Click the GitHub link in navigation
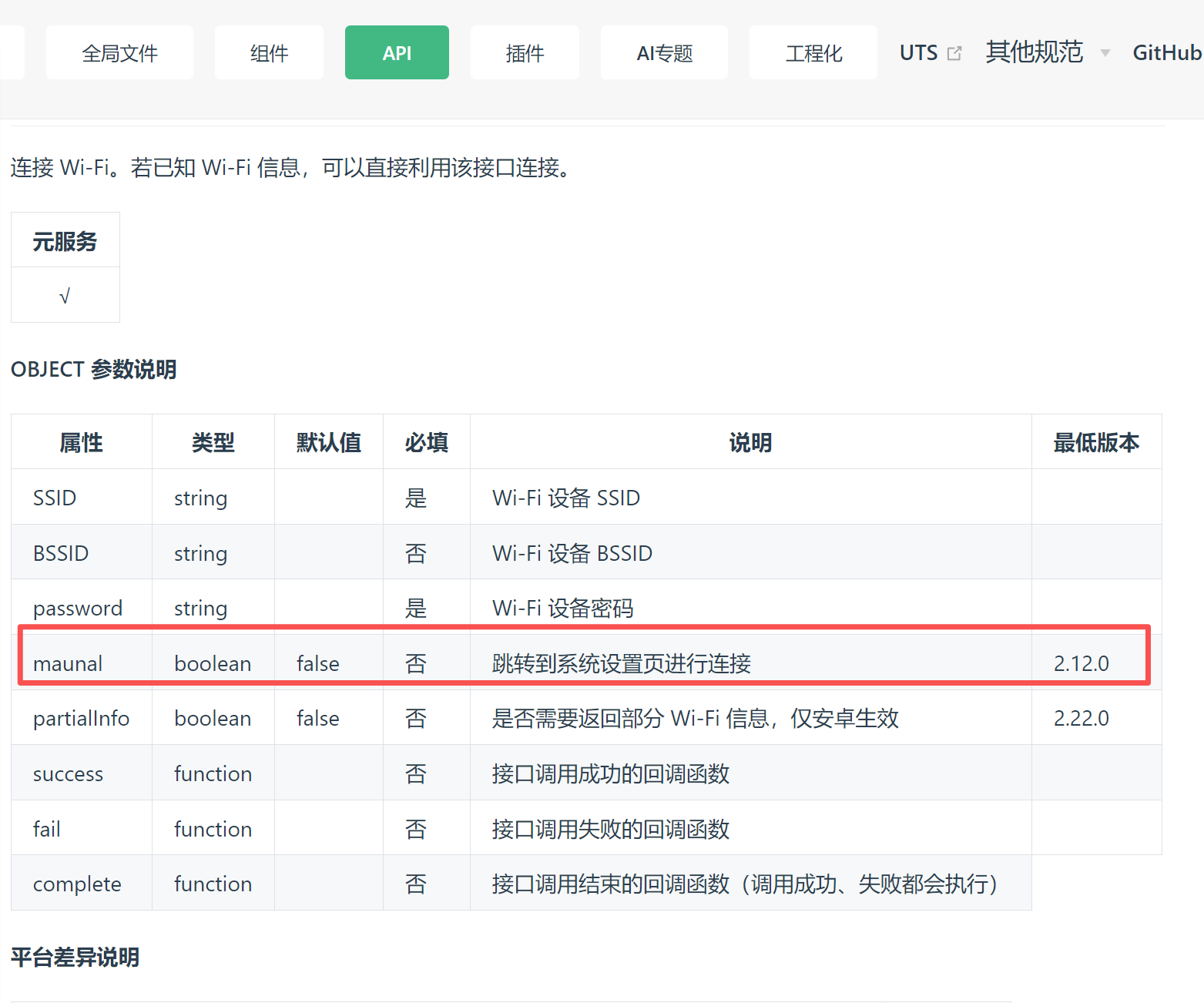The width and height of the screenshot is (1204, 1003). (1166, 53)
